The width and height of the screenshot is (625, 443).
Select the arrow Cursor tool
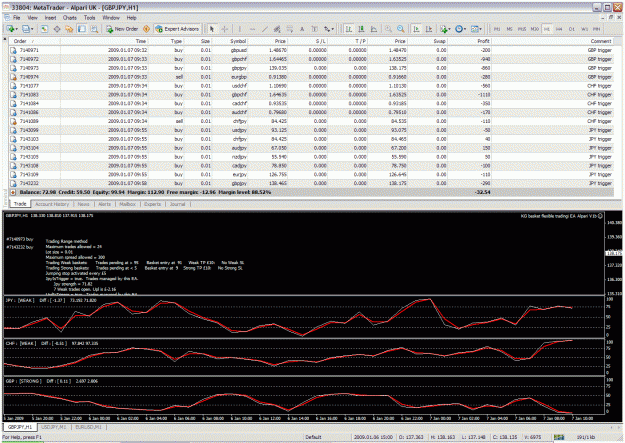point(212,29)
